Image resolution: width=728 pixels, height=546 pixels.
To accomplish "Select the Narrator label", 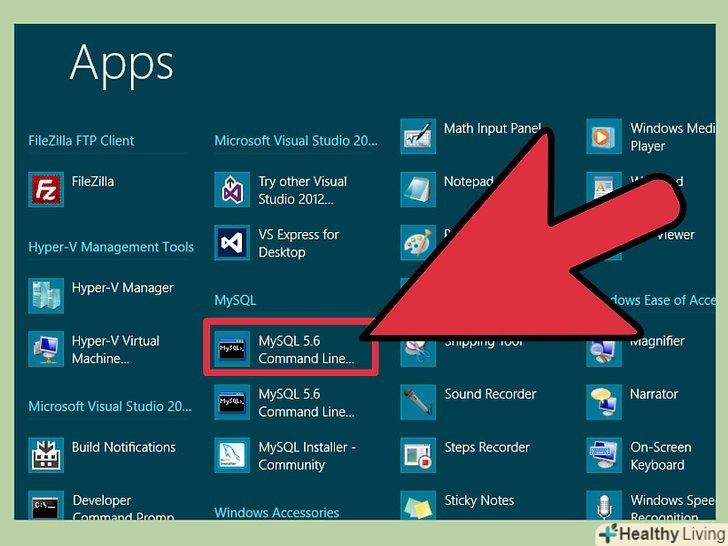I will click(x=654, y=394).
